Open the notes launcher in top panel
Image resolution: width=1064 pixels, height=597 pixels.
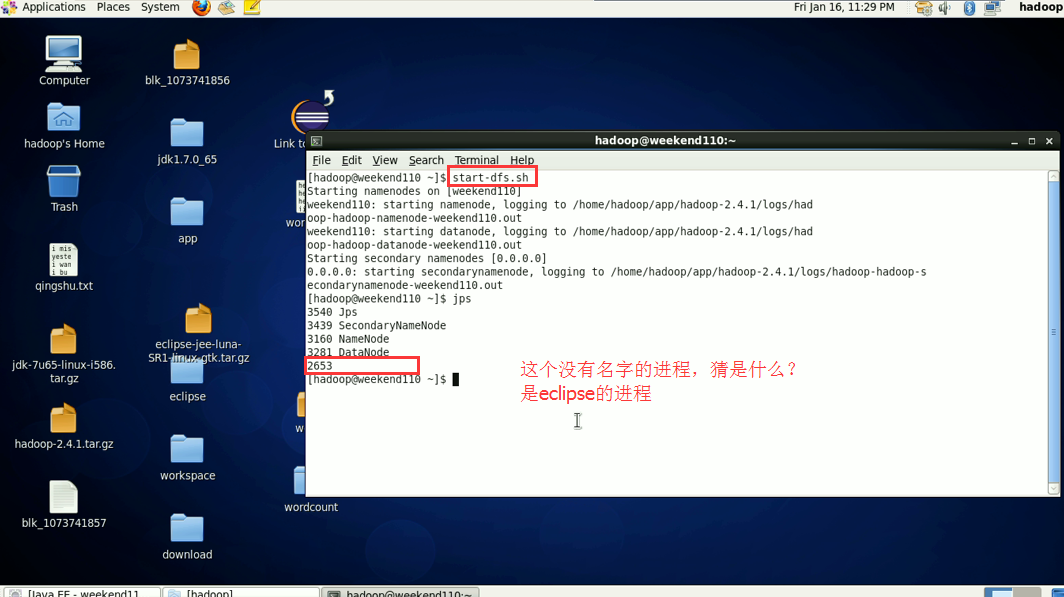[x=252, y=7]
